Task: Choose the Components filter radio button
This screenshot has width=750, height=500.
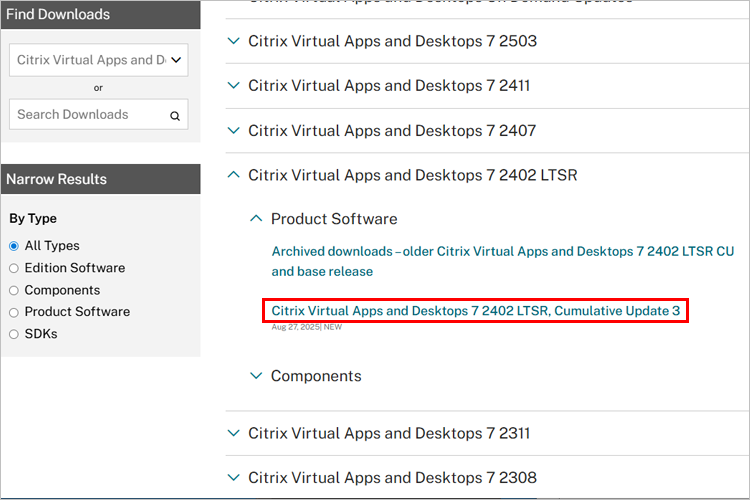Action: tap(14, 290)
